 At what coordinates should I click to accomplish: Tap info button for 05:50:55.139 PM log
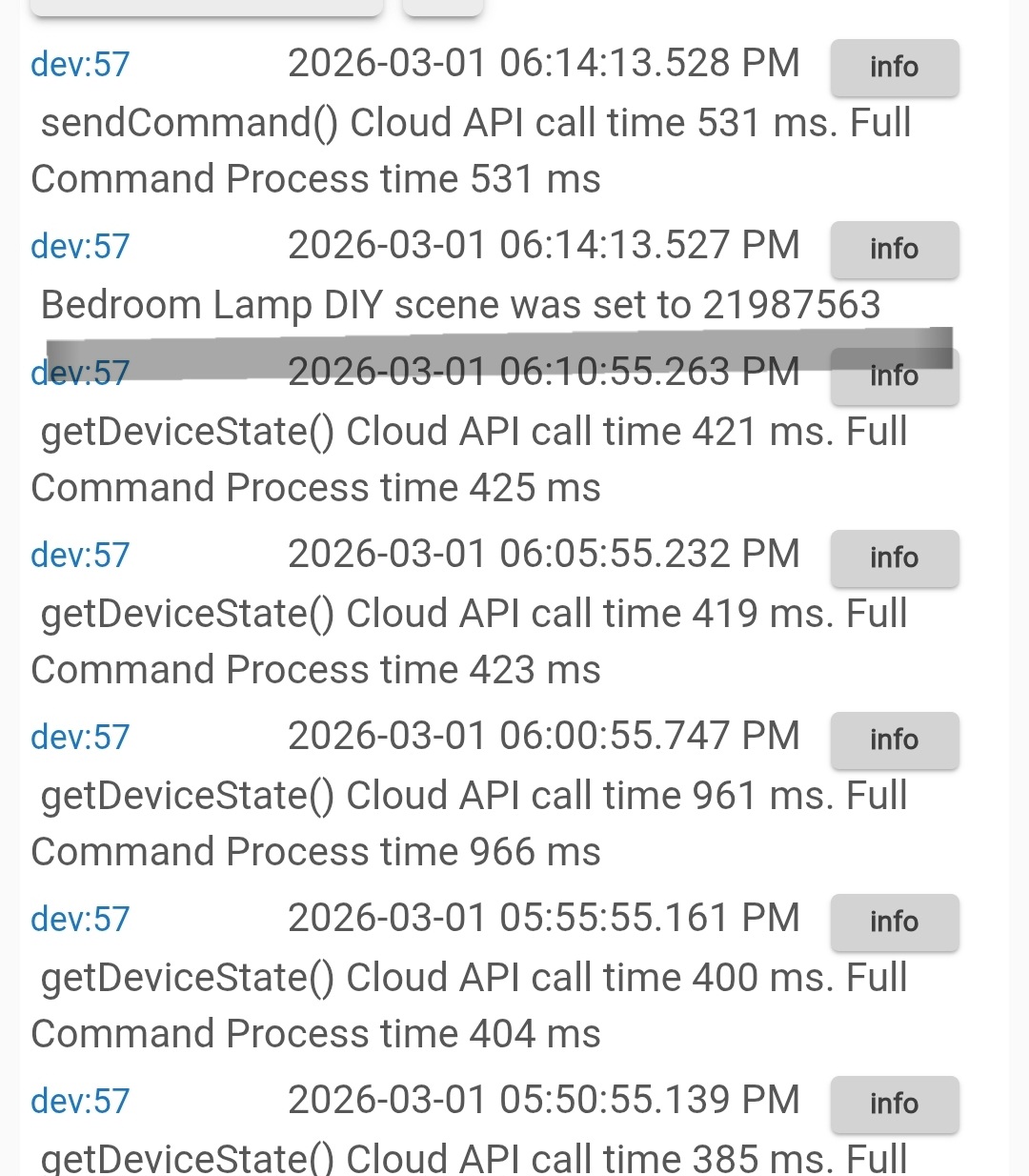(894, 1105)
